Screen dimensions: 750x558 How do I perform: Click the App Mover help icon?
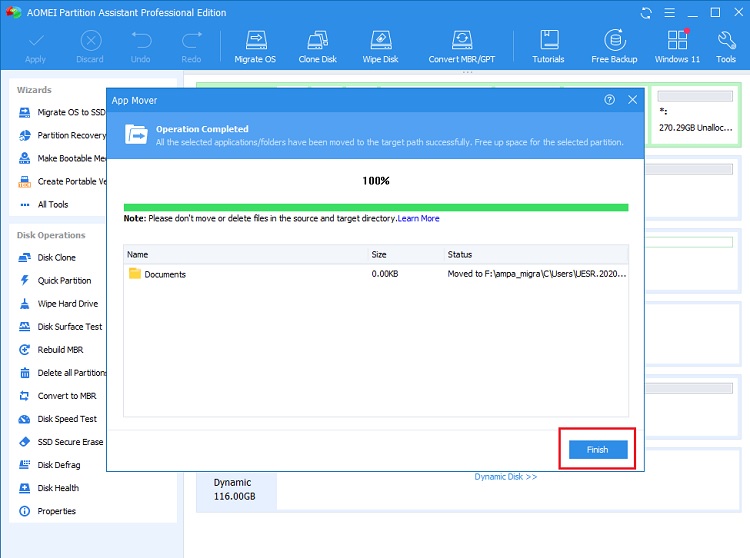(x=609, y=100)
